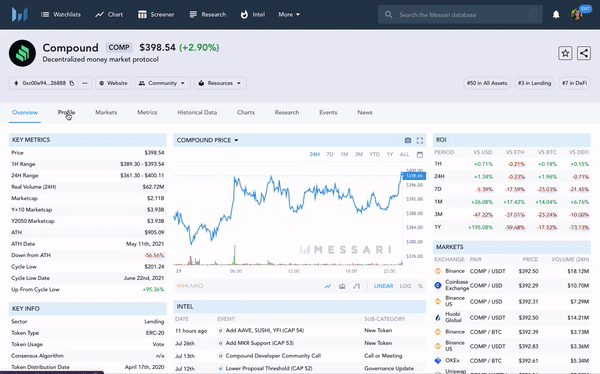600x374 pixels.
Task: Open Compound Developer Community Call event
Action: pos(273,356)
